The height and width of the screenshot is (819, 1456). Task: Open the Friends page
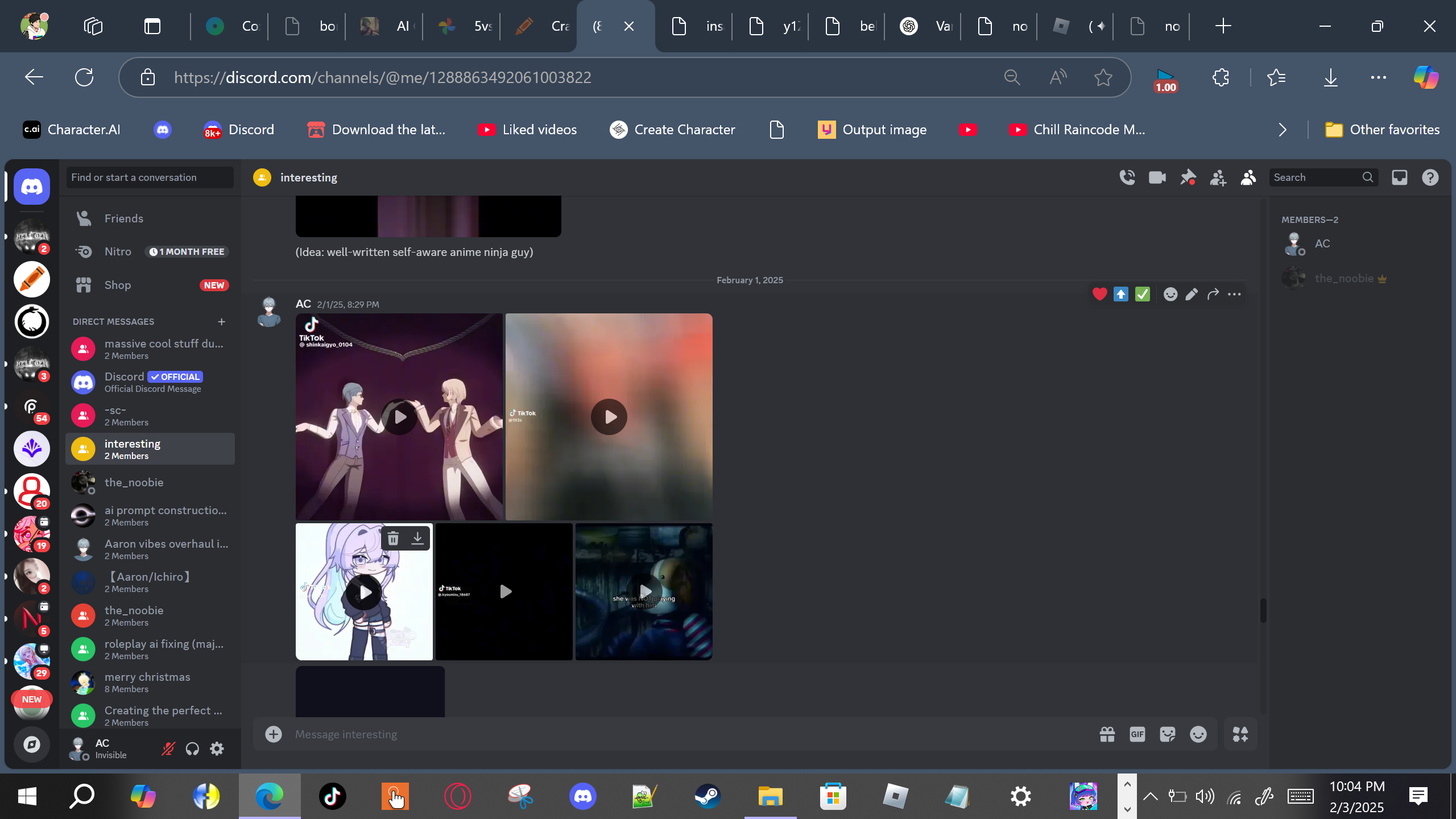point(150,218)
